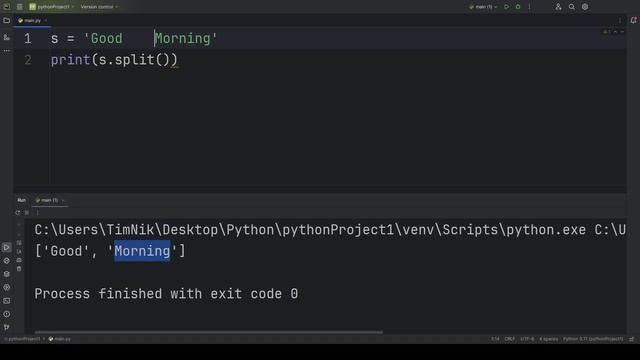Clear all console output trash icon
Image resolution: width=640 pixels, height=360 pixels.
(19, 269)
